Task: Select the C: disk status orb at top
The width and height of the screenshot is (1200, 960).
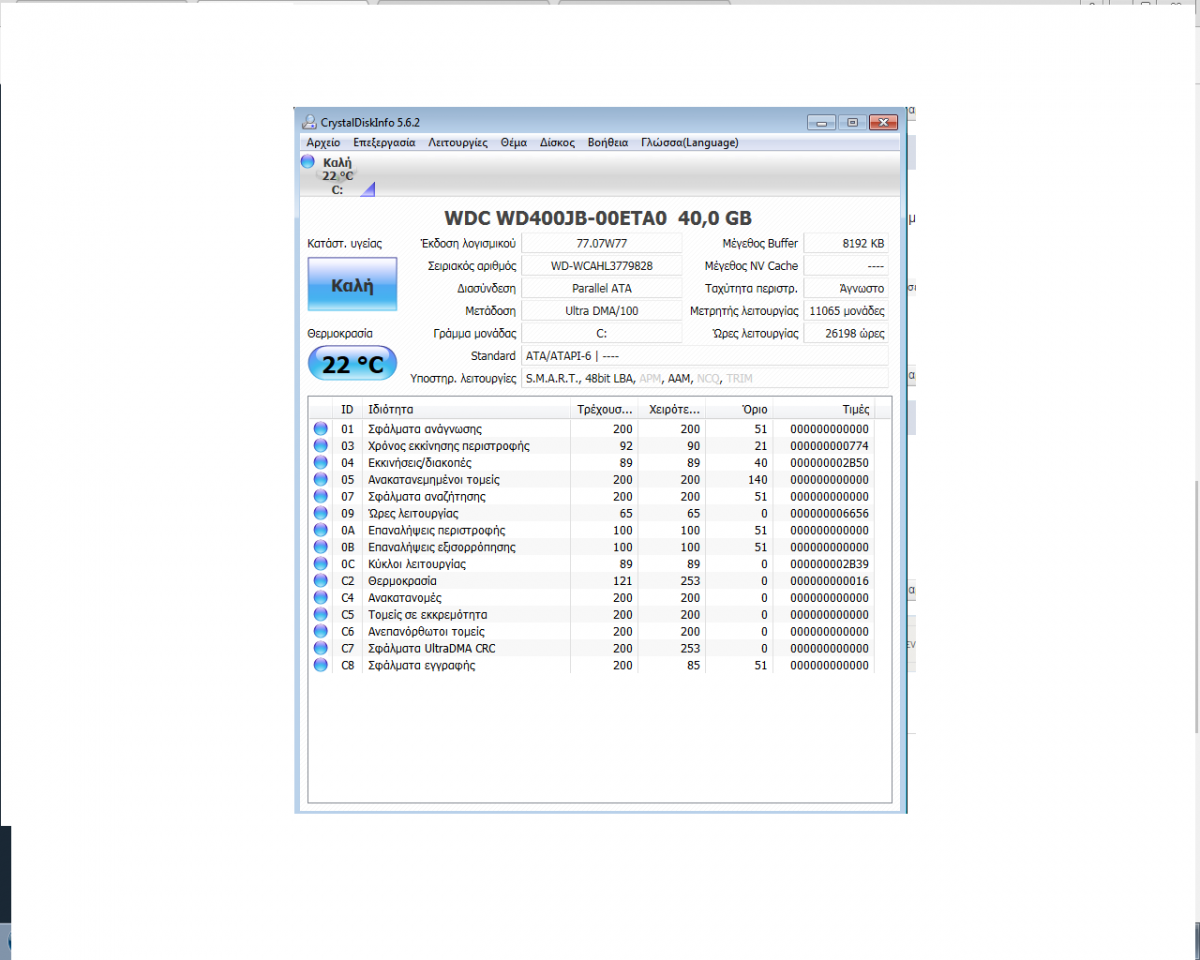Action: click(308, 162)
